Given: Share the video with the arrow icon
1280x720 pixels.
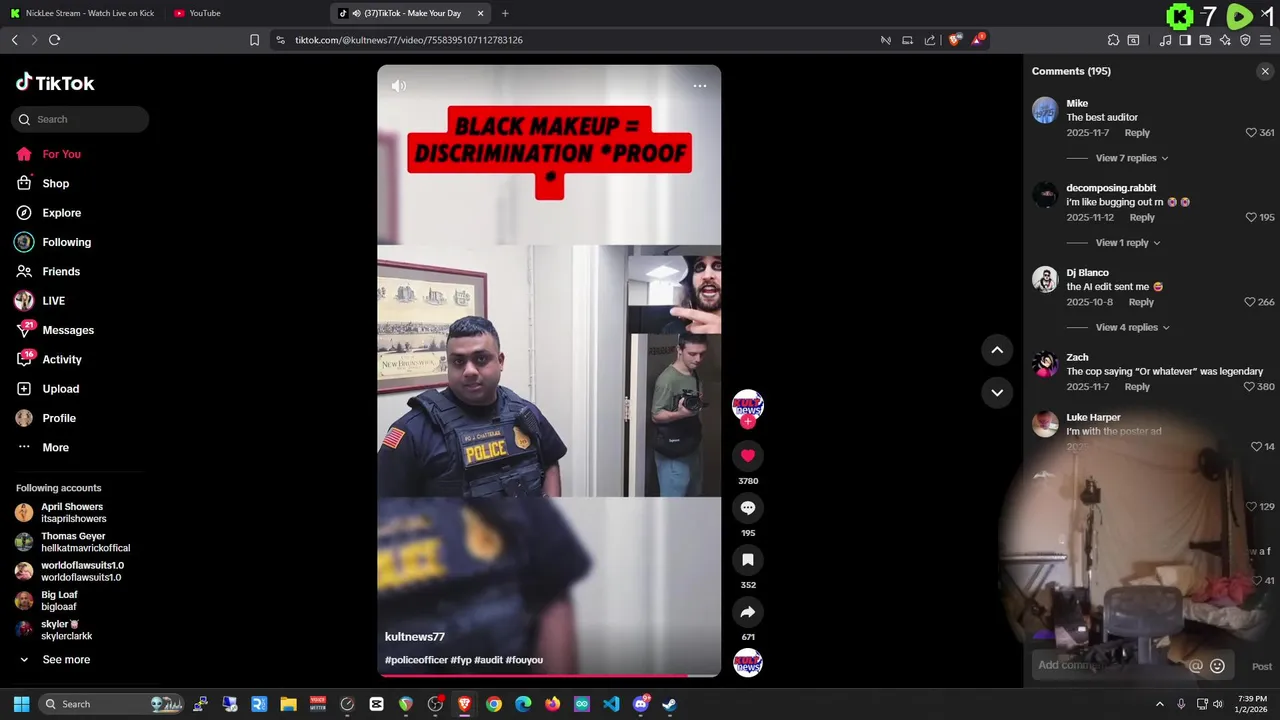Looking at the screenshot, I should pos(748,612).
